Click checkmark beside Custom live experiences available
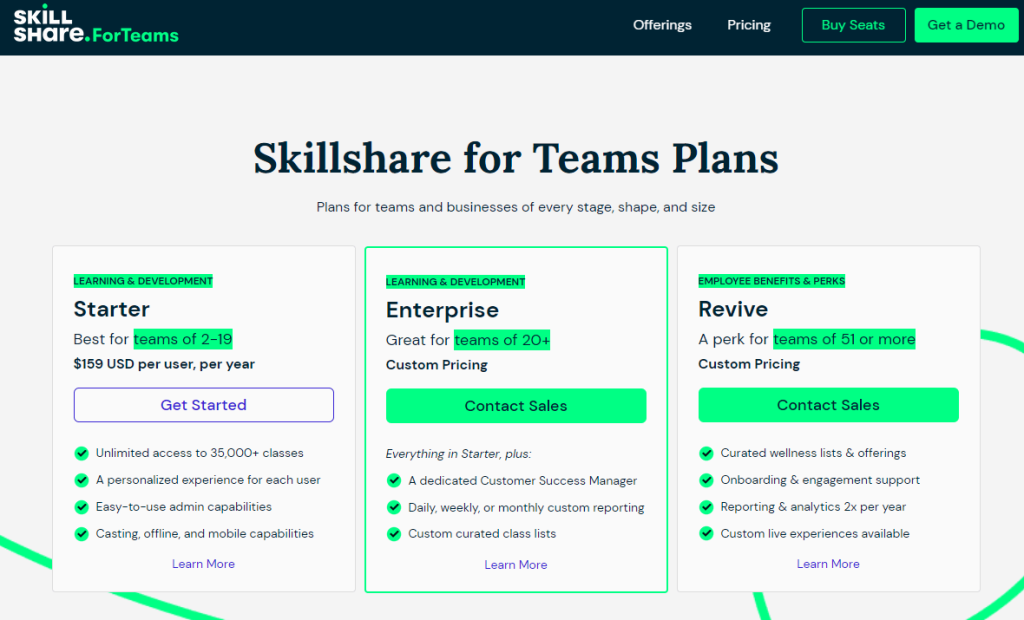 click(706, 534)
